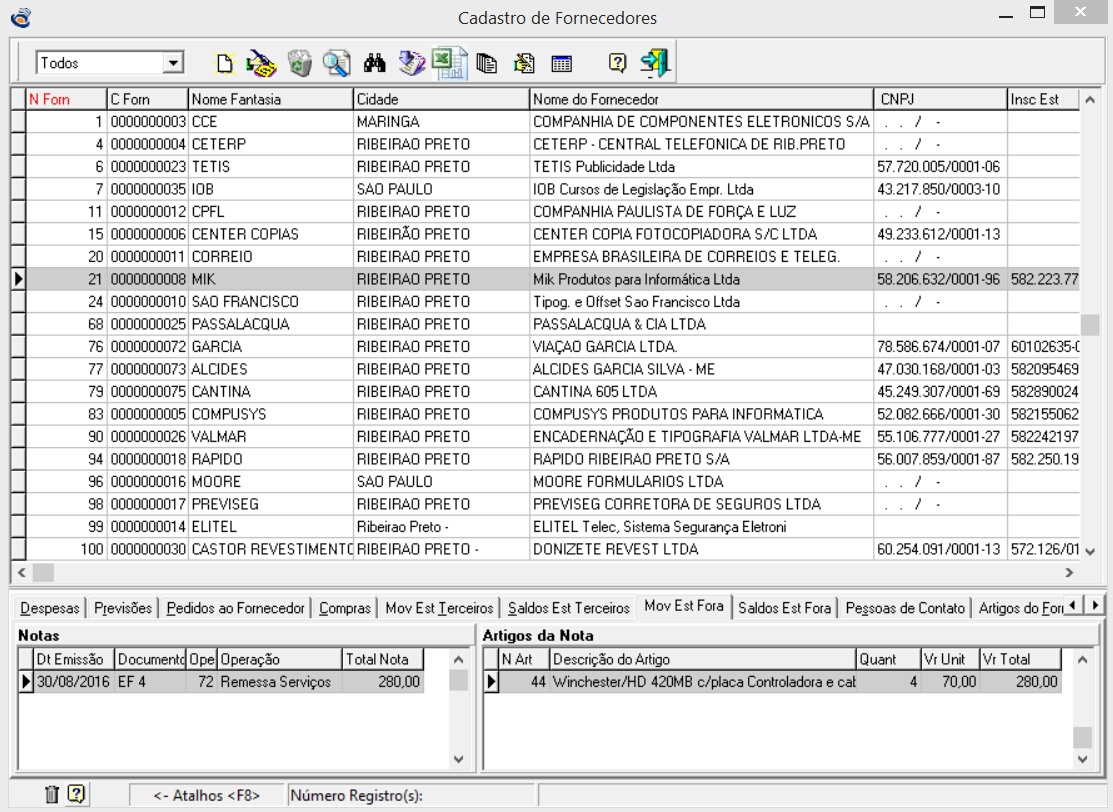Select the PASSALACQUA supplier row
Screen dimensions: 1113x812
[552, 324]
